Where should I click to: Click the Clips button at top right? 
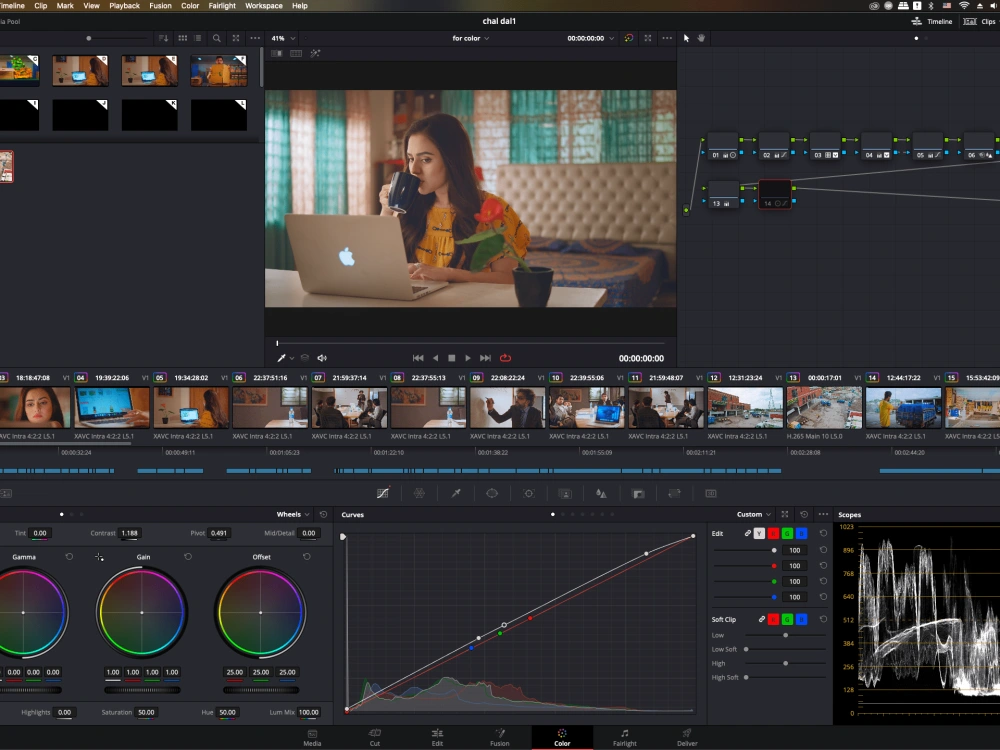[x=980, y=21]
